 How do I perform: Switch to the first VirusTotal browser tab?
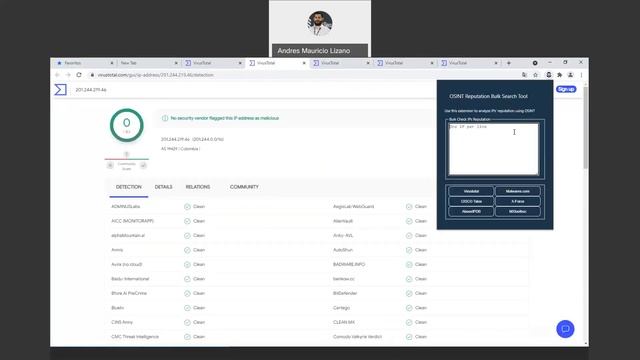[x=212, y=63]
